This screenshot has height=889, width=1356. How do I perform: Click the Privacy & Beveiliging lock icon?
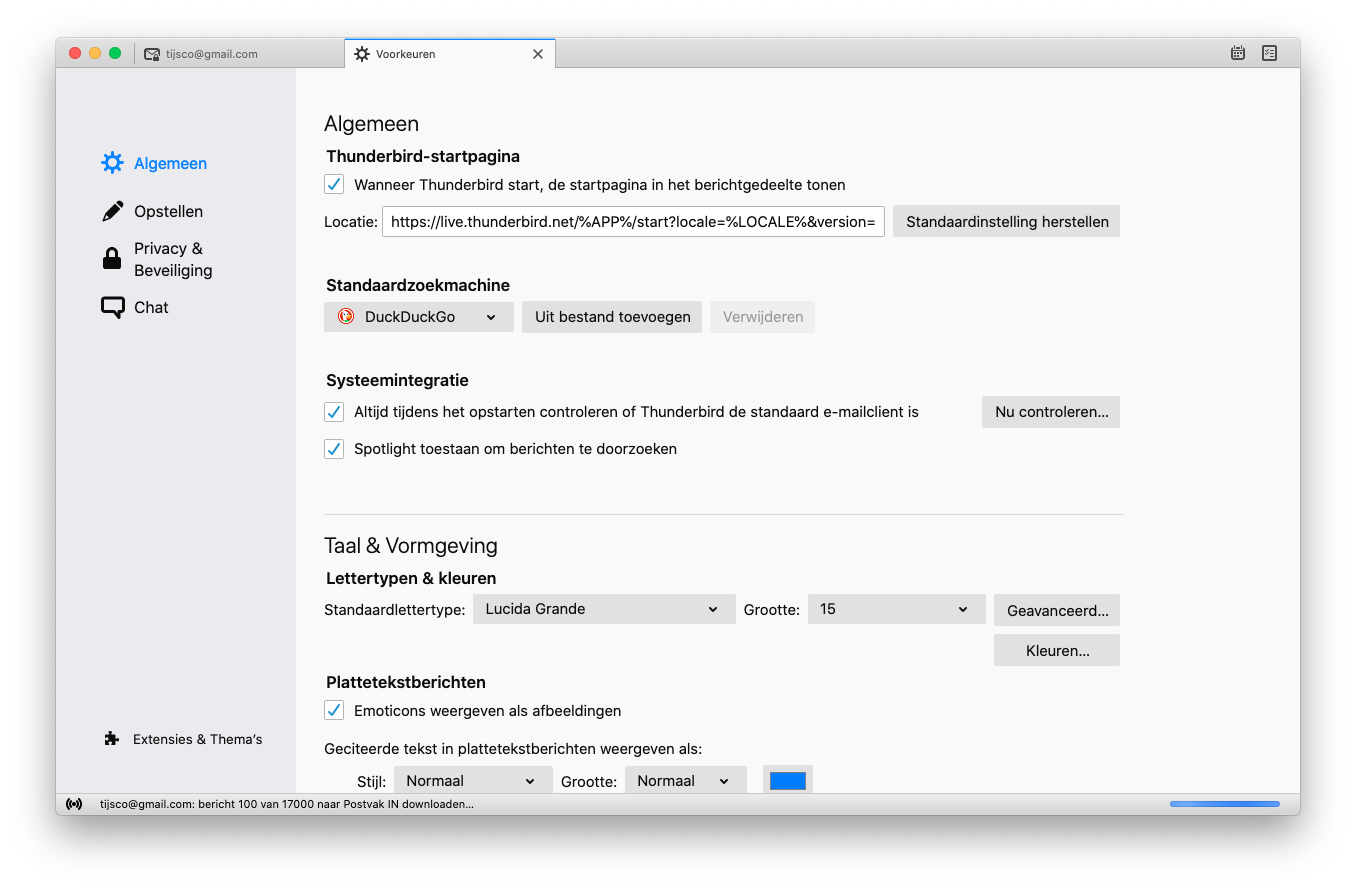pos(112,259)
